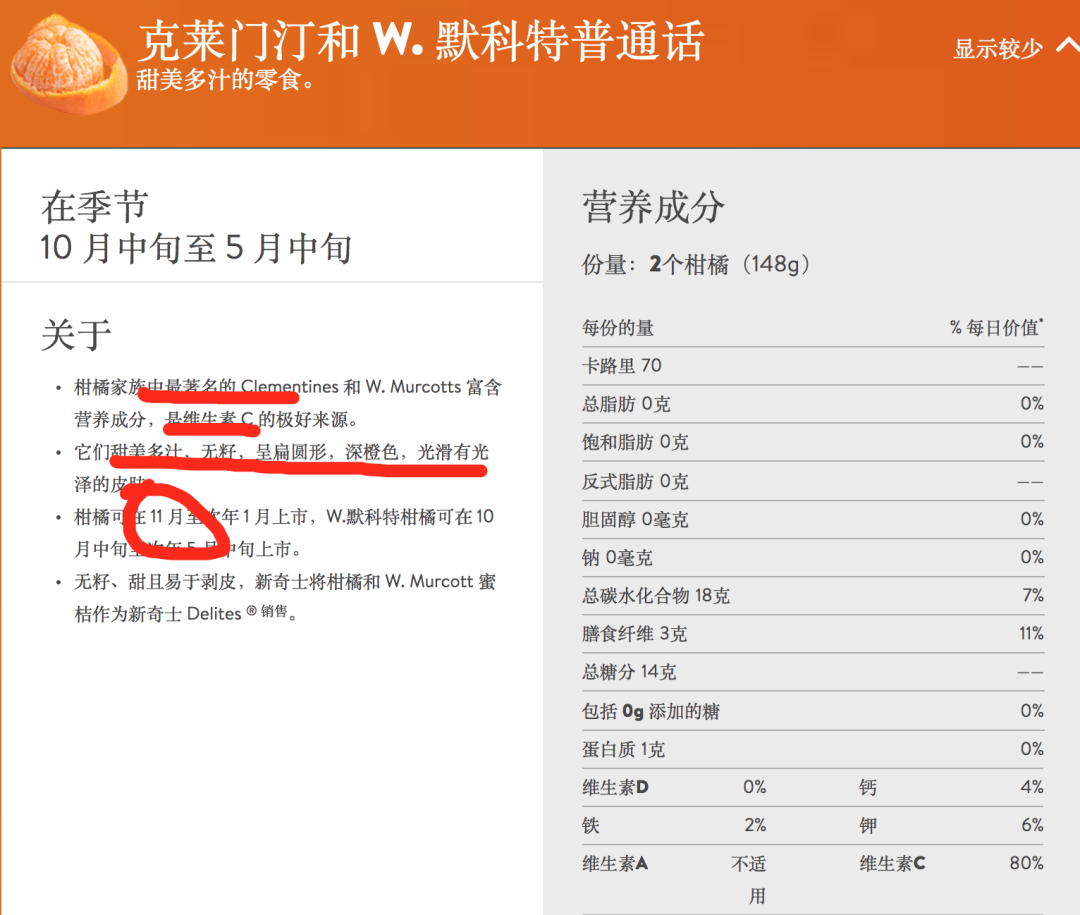This screenshot has width=1080, height=915.
Task: Select the 钾 label
Action: pyautogui.click(x=868, y=825)
